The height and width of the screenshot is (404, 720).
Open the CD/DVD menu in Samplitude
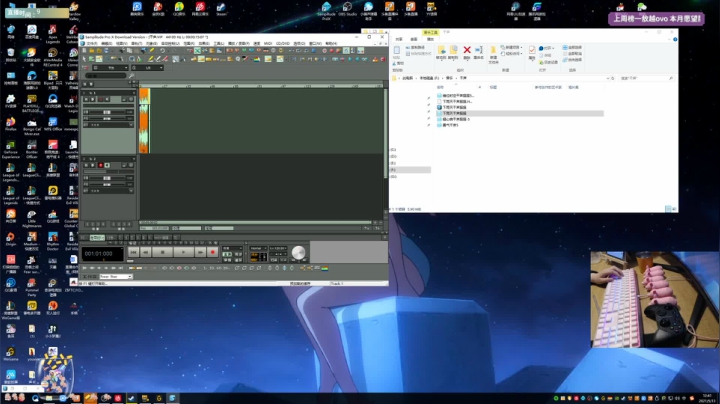pos(283,44)
